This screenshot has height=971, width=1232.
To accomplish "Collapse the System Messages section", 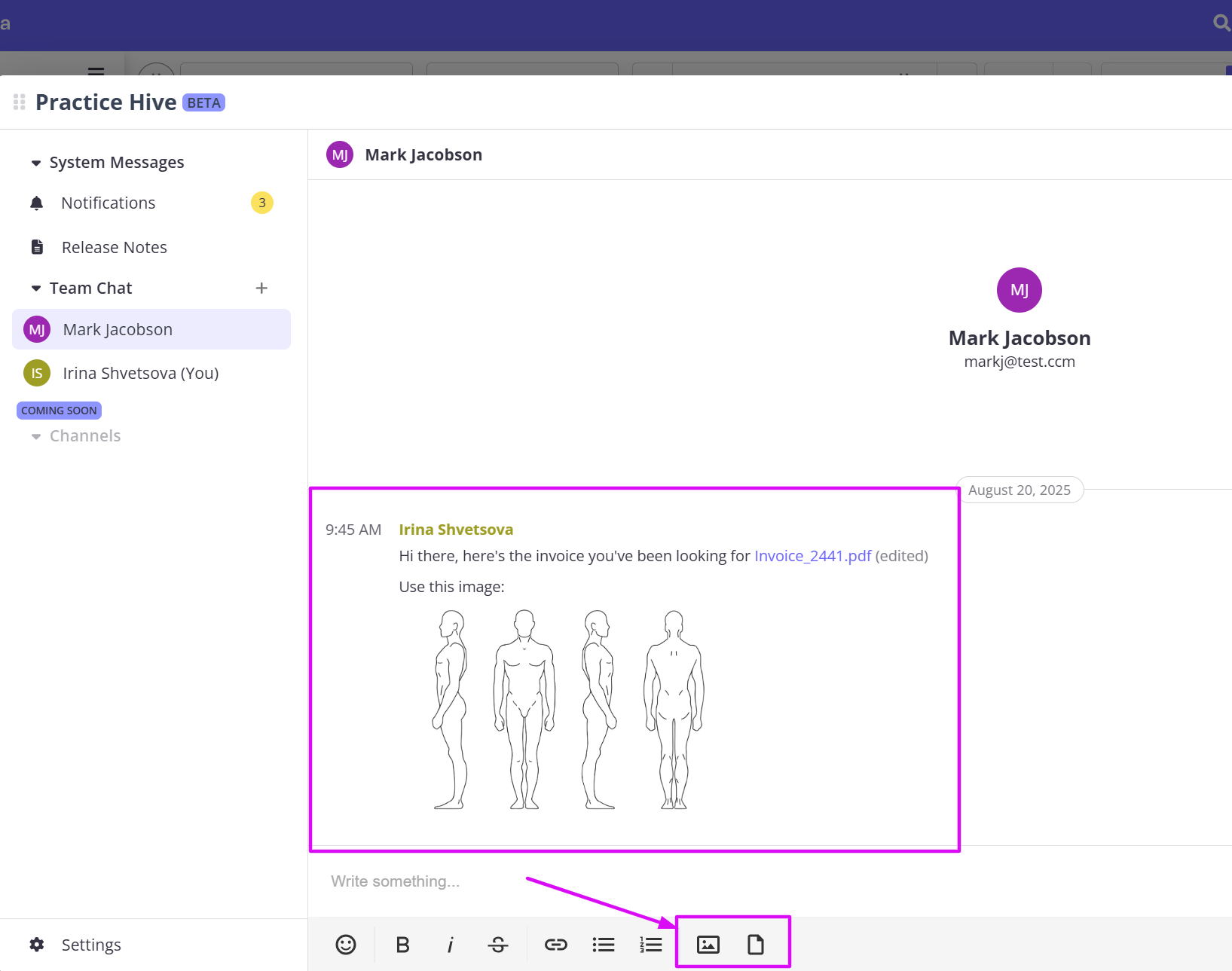I will point(35,162).
